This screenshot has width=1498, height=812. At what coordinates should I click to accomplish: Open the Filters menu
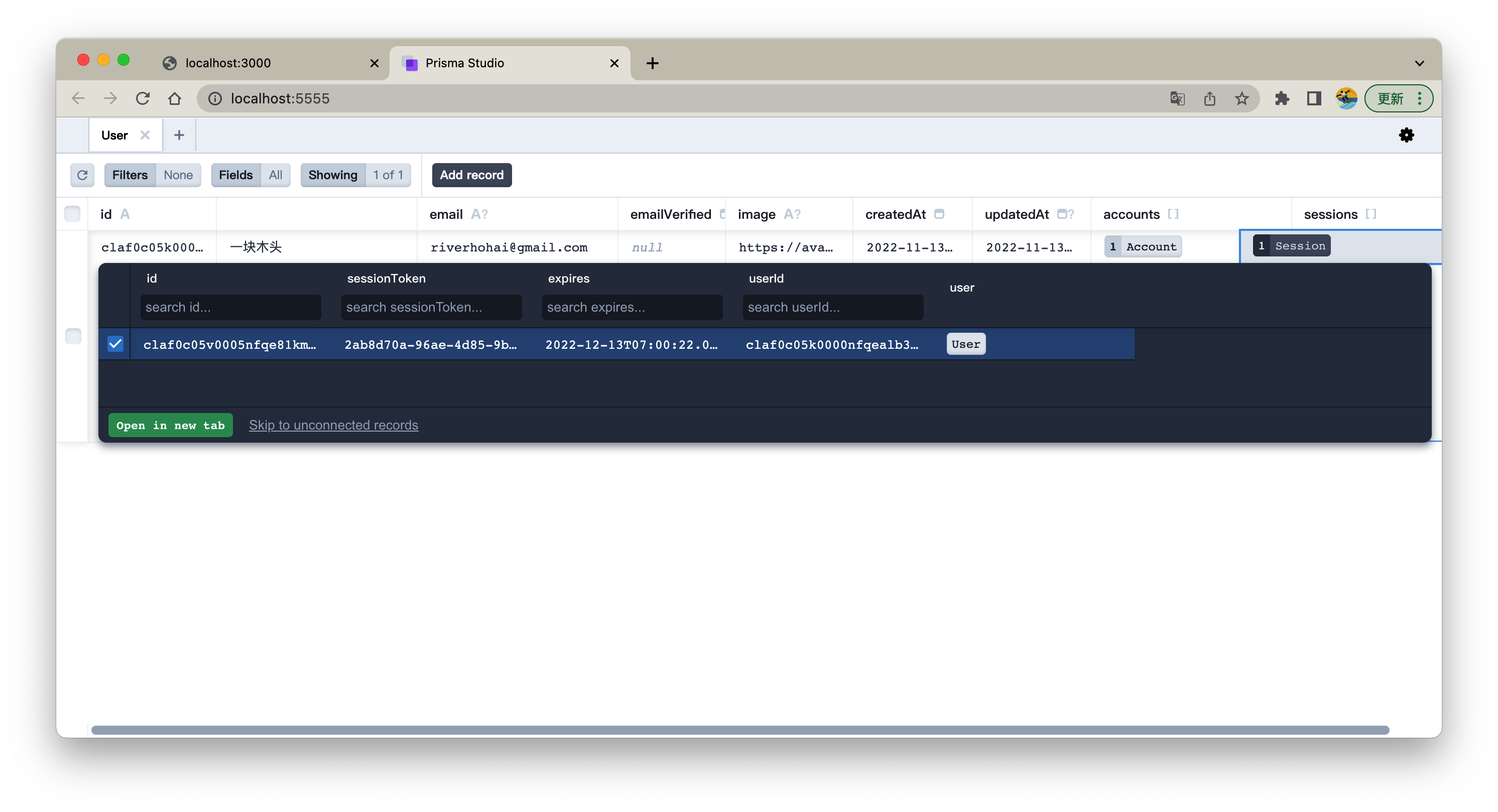click(152, 175)
